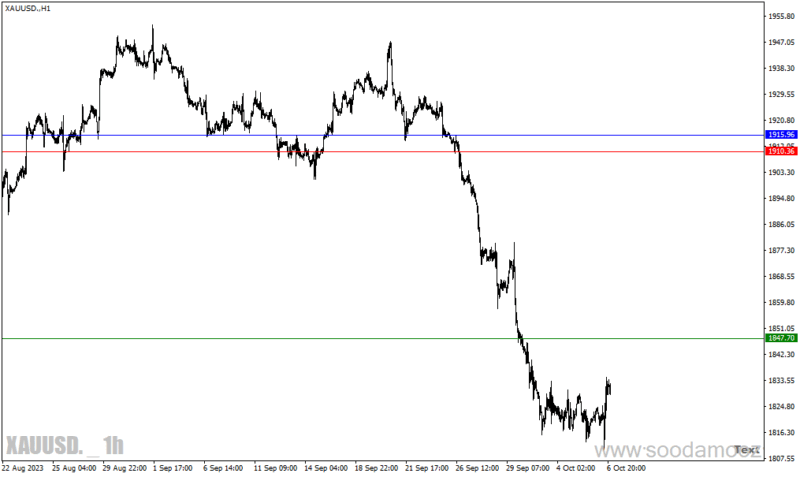The width and height of the screenshot is (800, 477).
Task: Click the 1947.05 price axis label
Action: (x=782, y=42)
